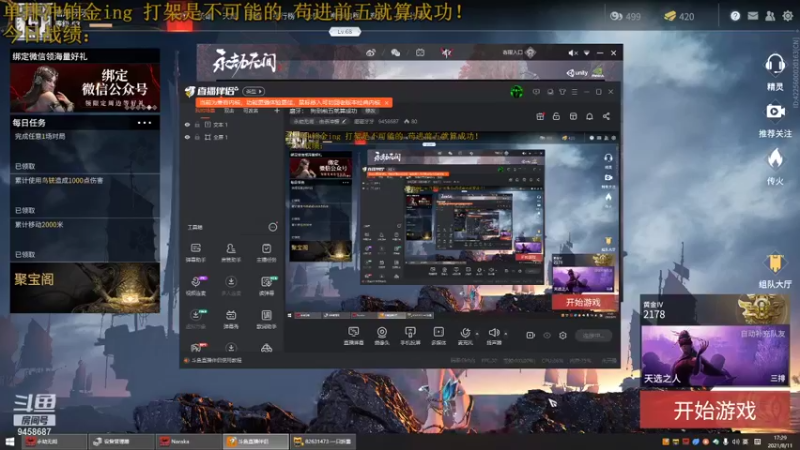The image size is (800, 450).
Task: Open the toolbox more options circle icon
Action: 273,227
